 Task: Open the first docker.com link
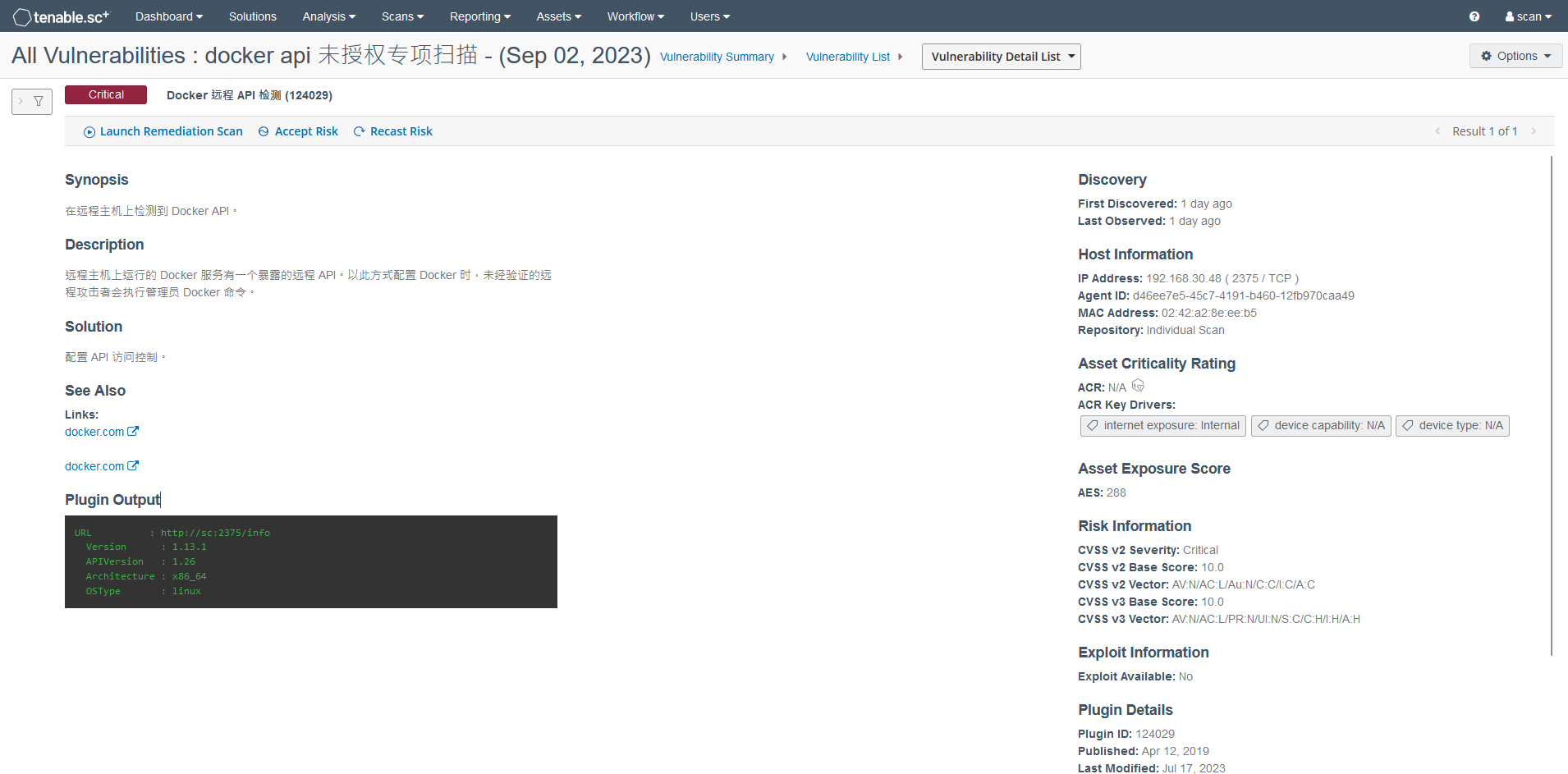tap(94, 431)
